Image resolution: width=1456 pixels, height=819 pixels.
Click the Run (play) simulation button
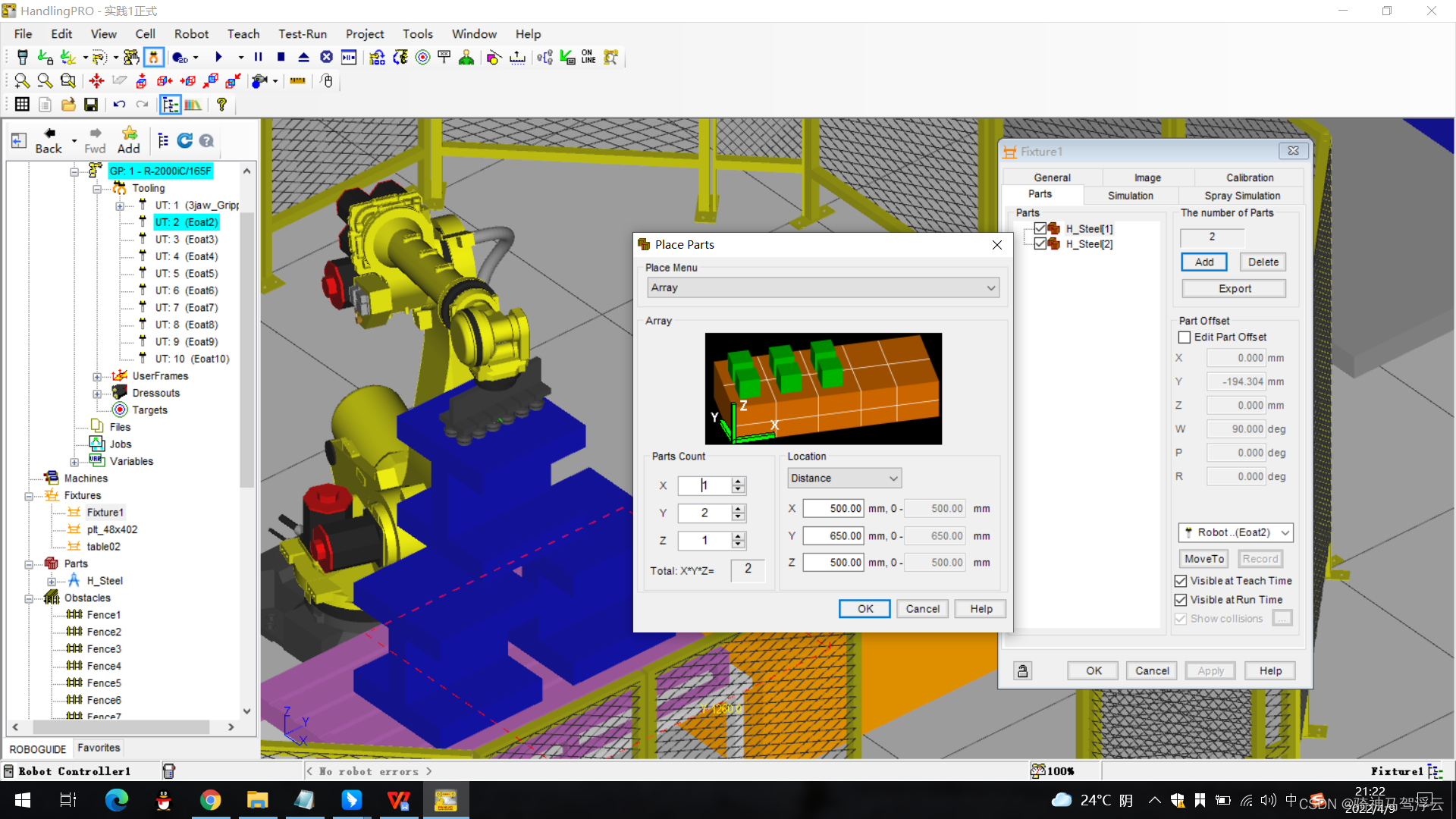[x=218, y=58]
